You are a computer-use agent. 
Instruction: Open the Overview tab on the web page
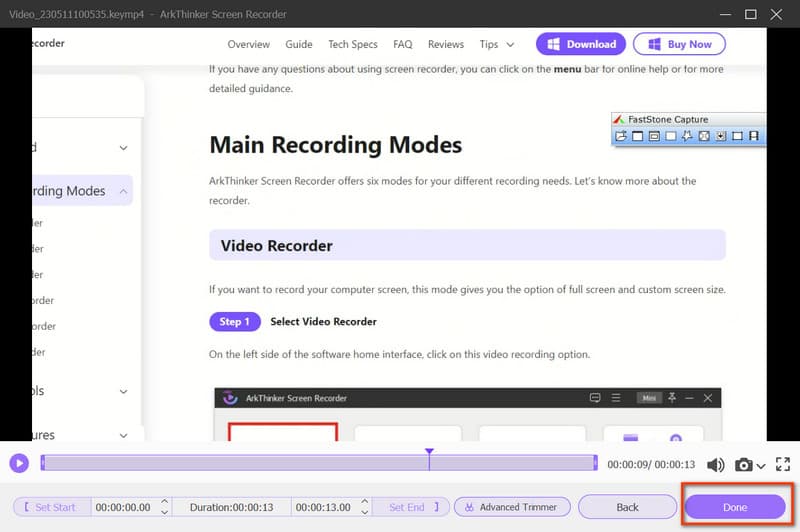click(248, 44)
